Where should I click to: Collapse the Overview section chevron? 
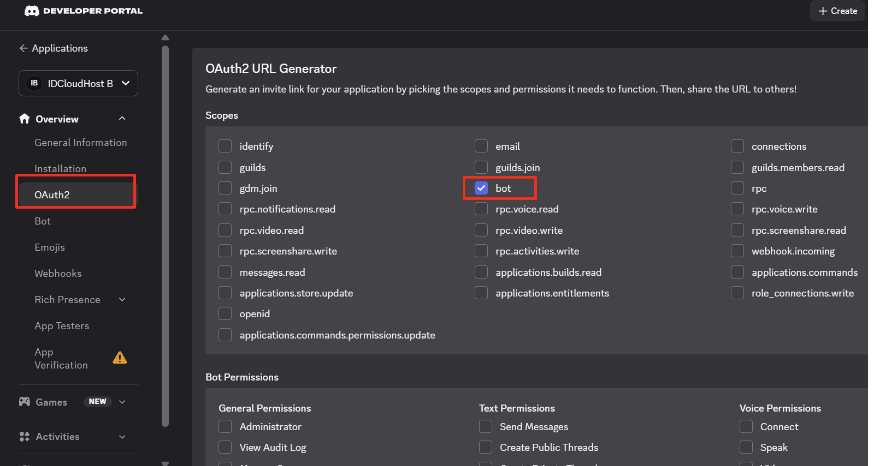[122, 119]
